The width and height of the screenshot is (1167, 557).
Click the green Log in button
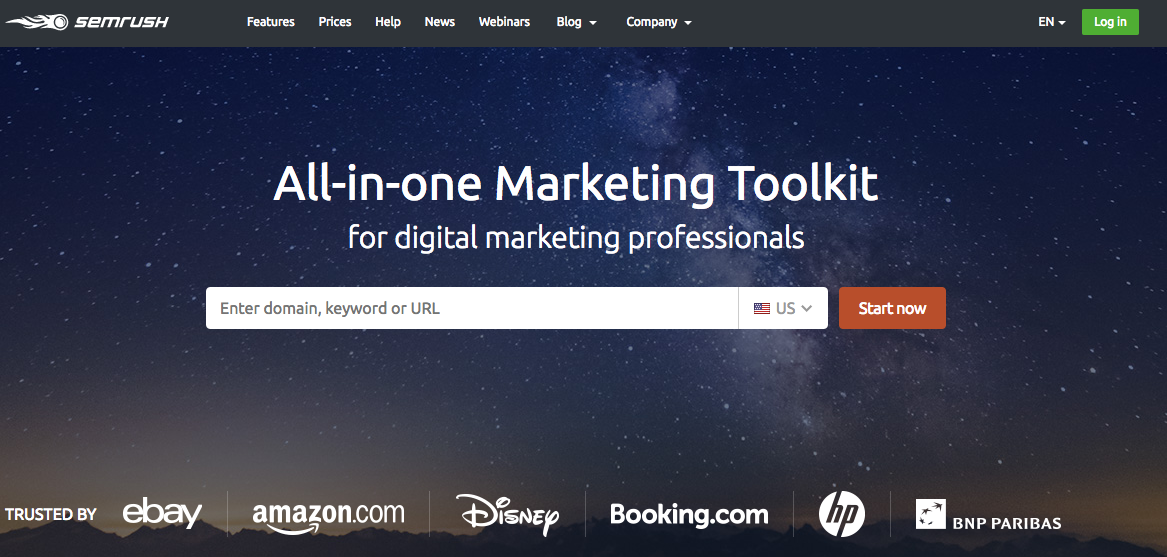tap(1110, 22)
